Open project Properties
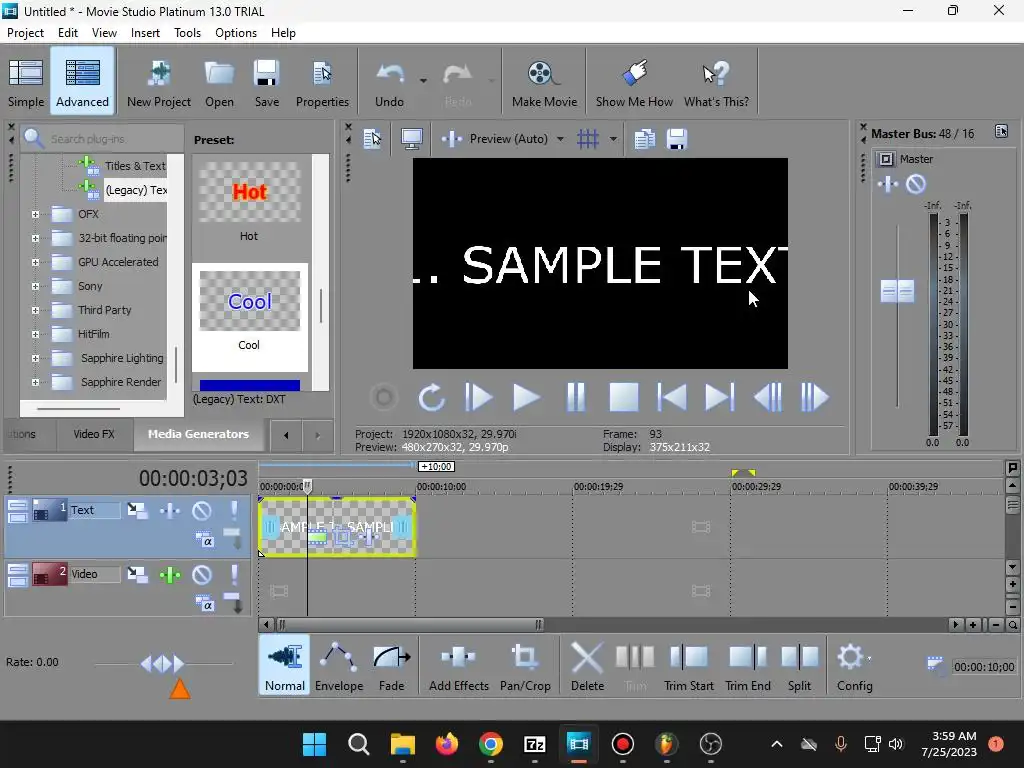This screenshot has height=768, width=1024. [x=322, y=83]
